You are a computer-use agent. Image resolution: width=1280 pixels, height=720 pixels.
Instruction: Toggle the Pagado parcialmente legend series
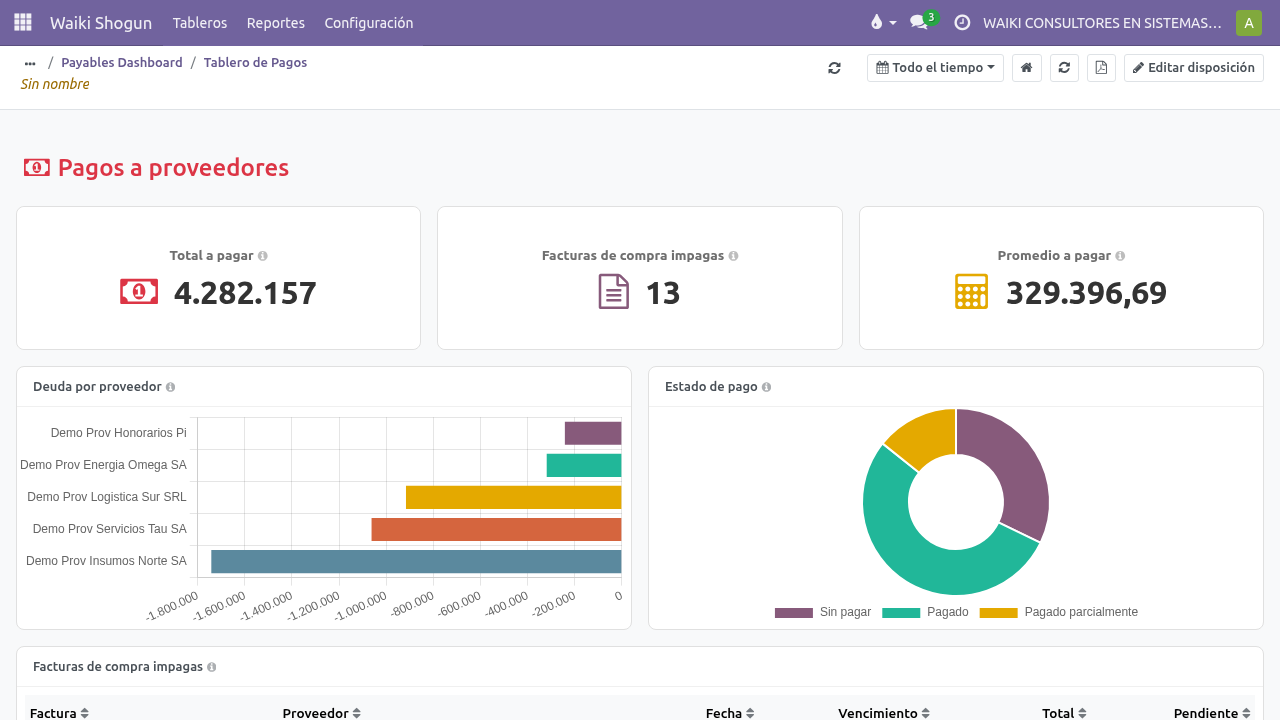(1058, 612)
